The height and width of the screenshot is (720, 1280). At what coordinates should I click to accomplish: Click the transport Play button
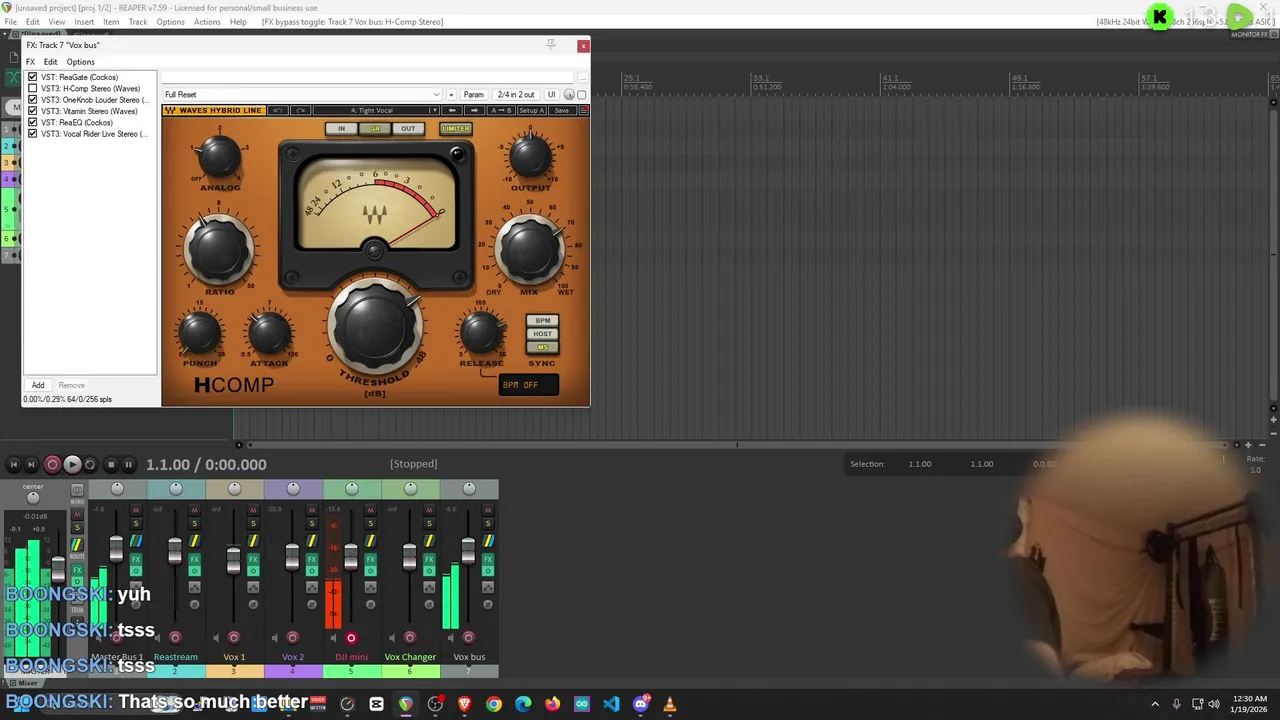(x=71, y=464)
